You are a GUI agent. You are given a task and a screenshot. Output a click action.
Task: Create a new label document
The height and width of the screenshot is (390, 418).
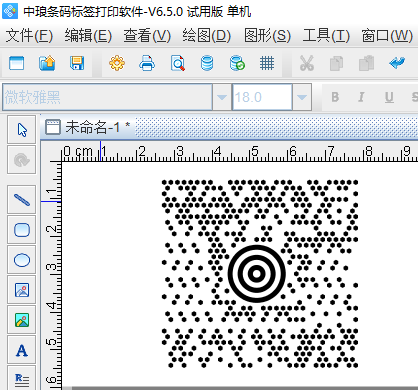pyautogui.click(x=16, y=63)
